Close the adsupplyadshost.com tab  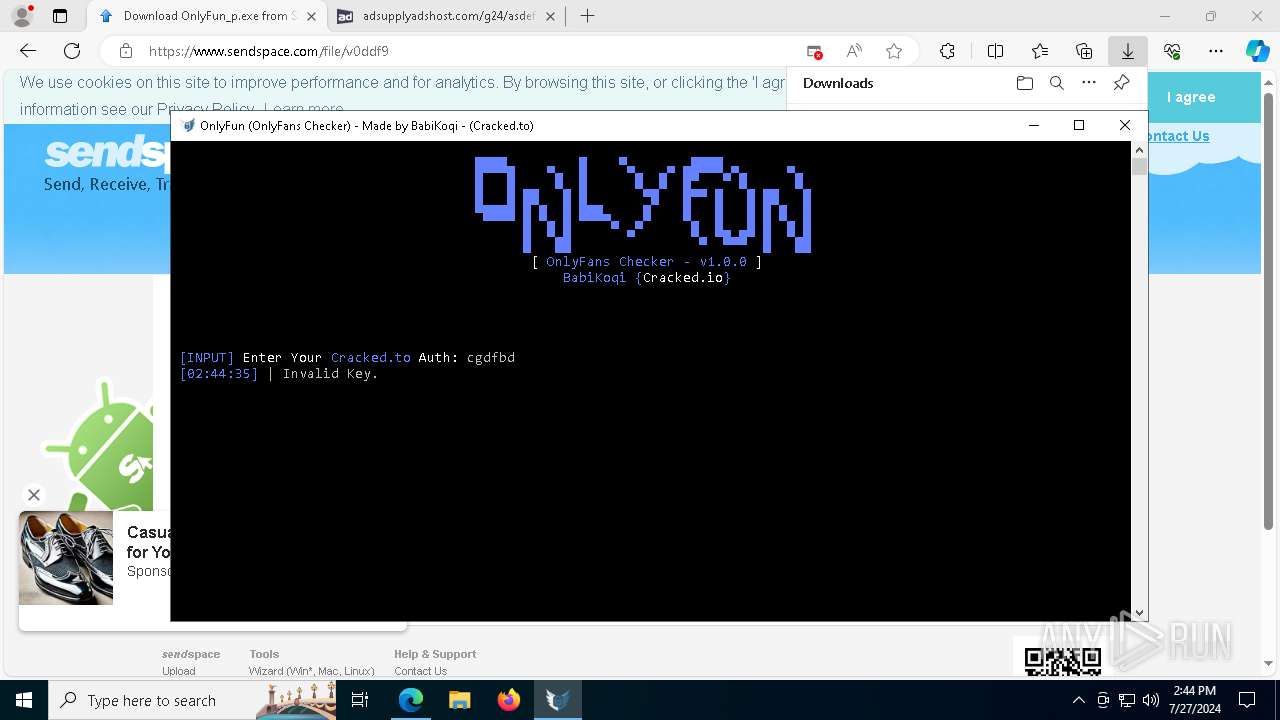coord(550,16)
